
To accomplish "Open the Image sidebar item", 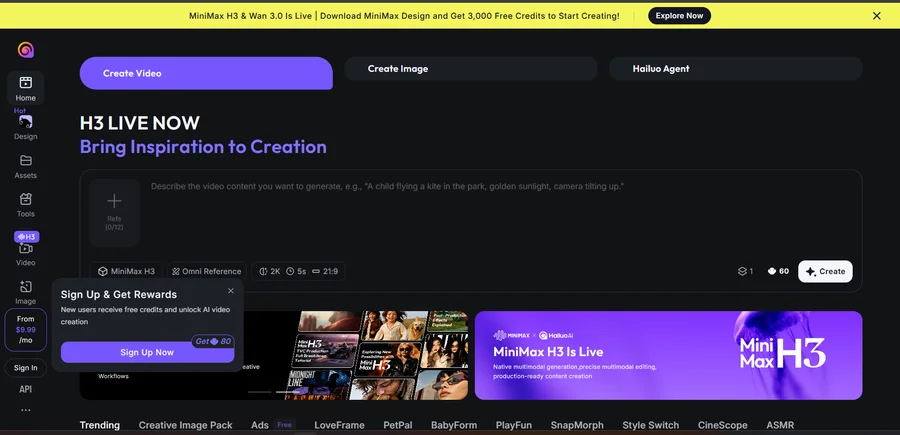I will point(25,293).
